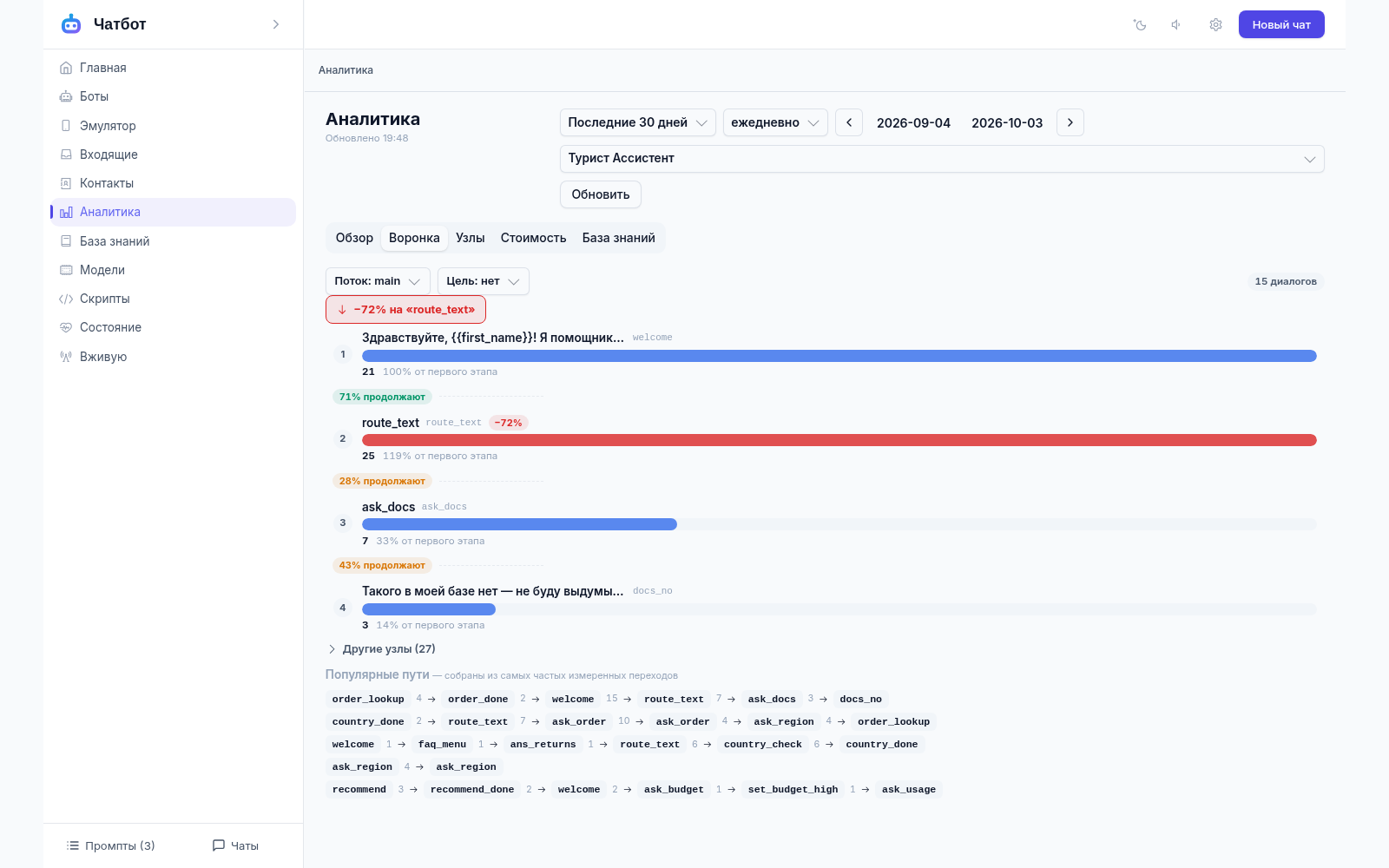Switch to Узлы tab

pos(471,238)
